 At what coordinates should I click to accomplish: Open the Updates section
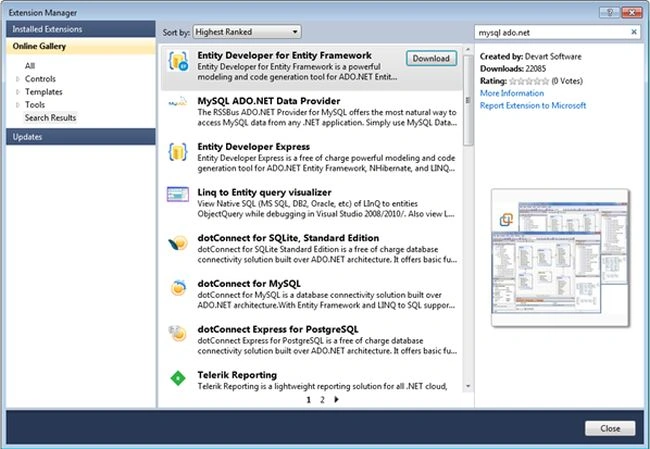point(81,137)
